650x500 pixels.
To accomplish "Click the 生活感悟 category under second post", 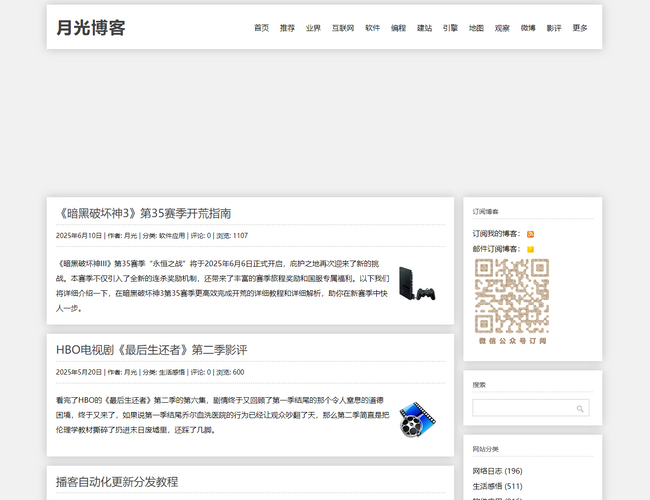I will click(172, 372).
